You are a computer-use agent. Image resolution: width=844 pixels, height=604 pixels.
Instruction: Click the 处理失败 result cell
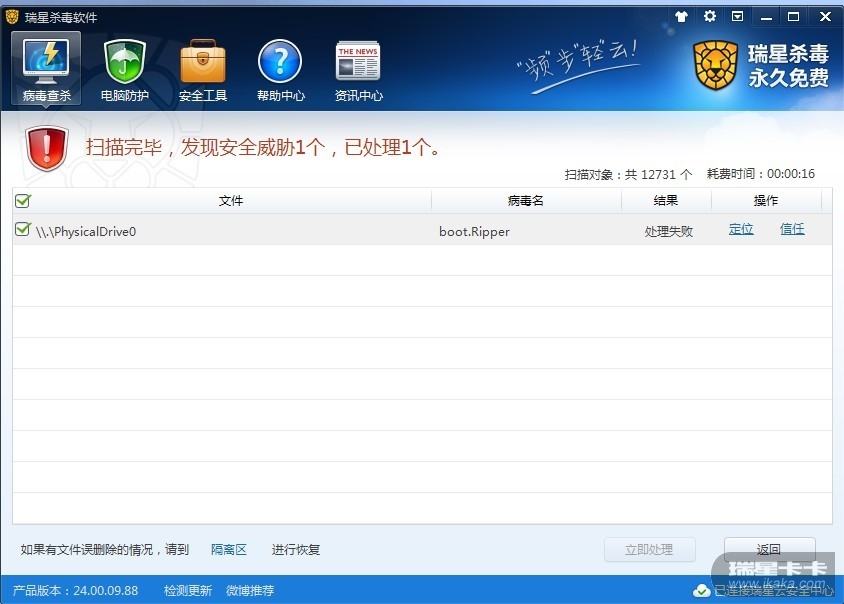(669, 231)
